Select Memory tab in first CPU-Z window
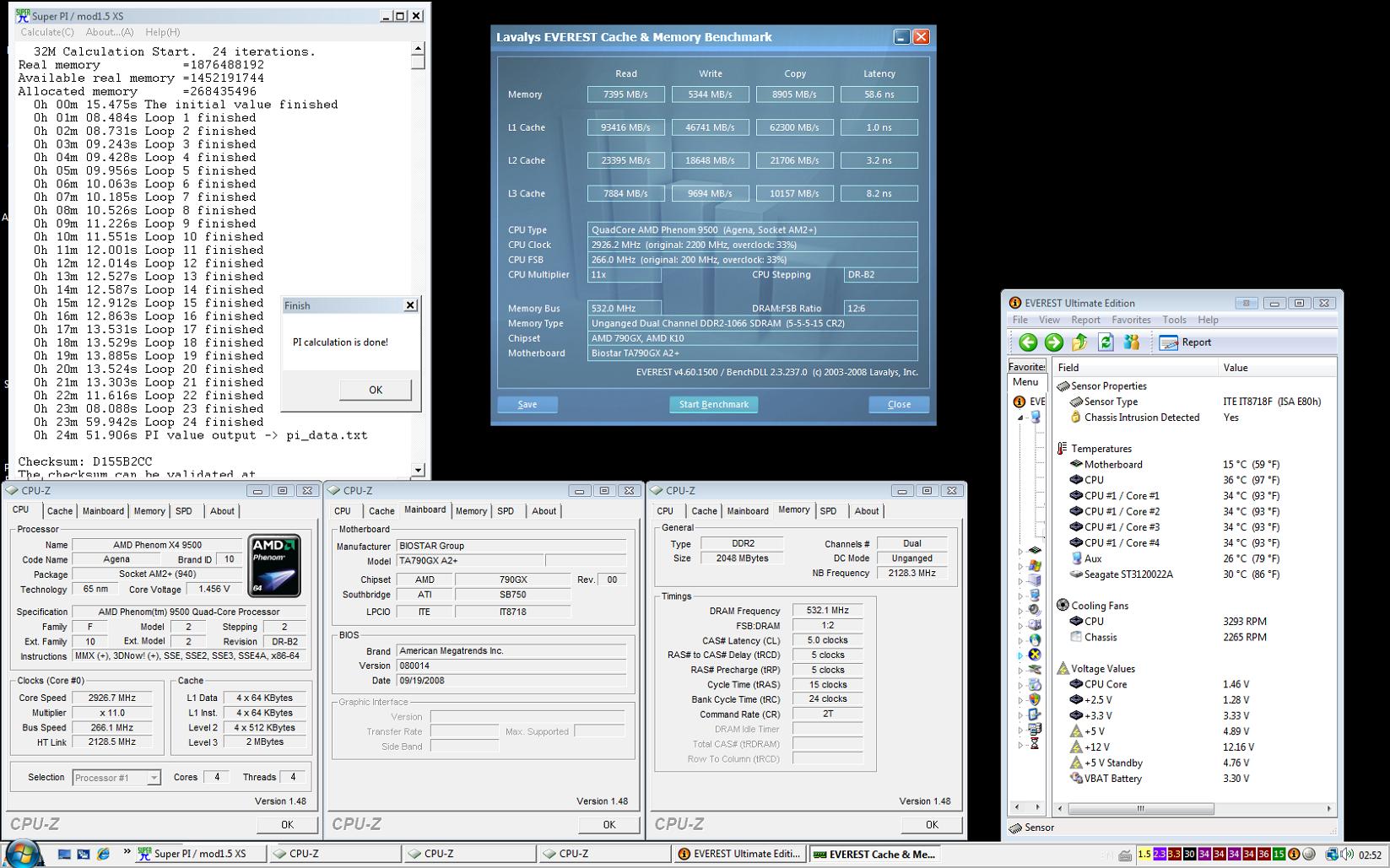 pyautogui.click(x=149, y=511)
